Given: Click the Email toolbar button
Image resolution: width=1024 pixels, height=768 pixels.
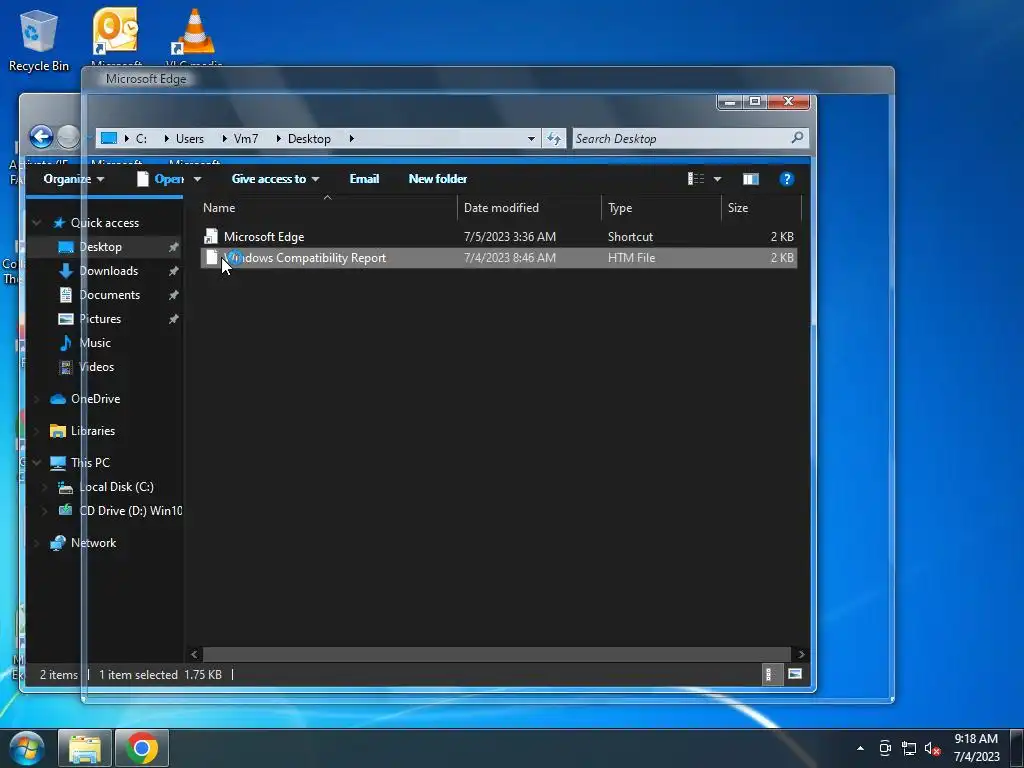Looking at the screenshot, I should click(x=364, y=179).
